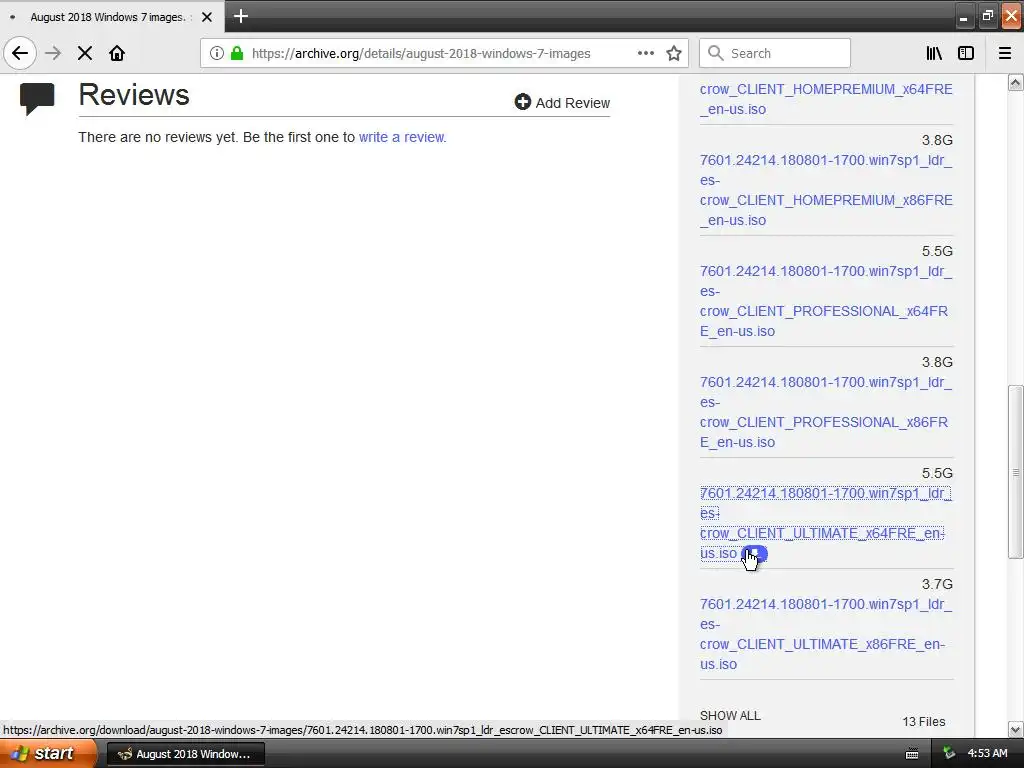This screenshot has height=768, width=1024.
Task: Click the '13 Files' count text
Action: click(x=923, y=722)
